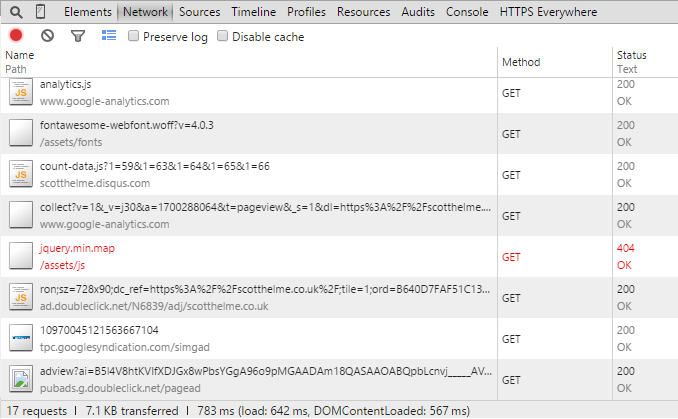The width and height of the screenshot is (678, 419).
Task: Switch to the Elements tab
Action: (87, 12)
